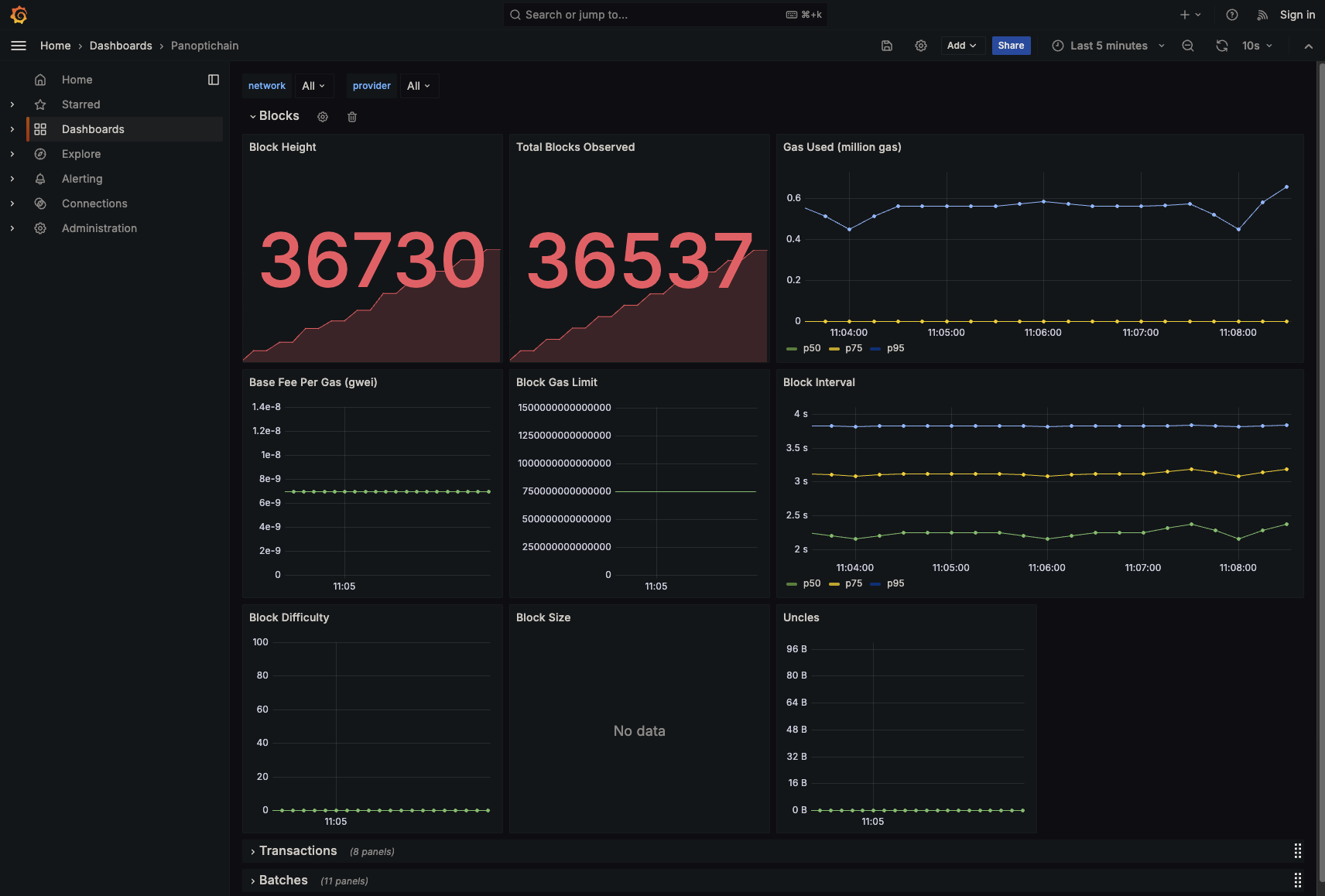
Task: Click the Blocks row delete trash icon
Action: click(x=352, y=117)
